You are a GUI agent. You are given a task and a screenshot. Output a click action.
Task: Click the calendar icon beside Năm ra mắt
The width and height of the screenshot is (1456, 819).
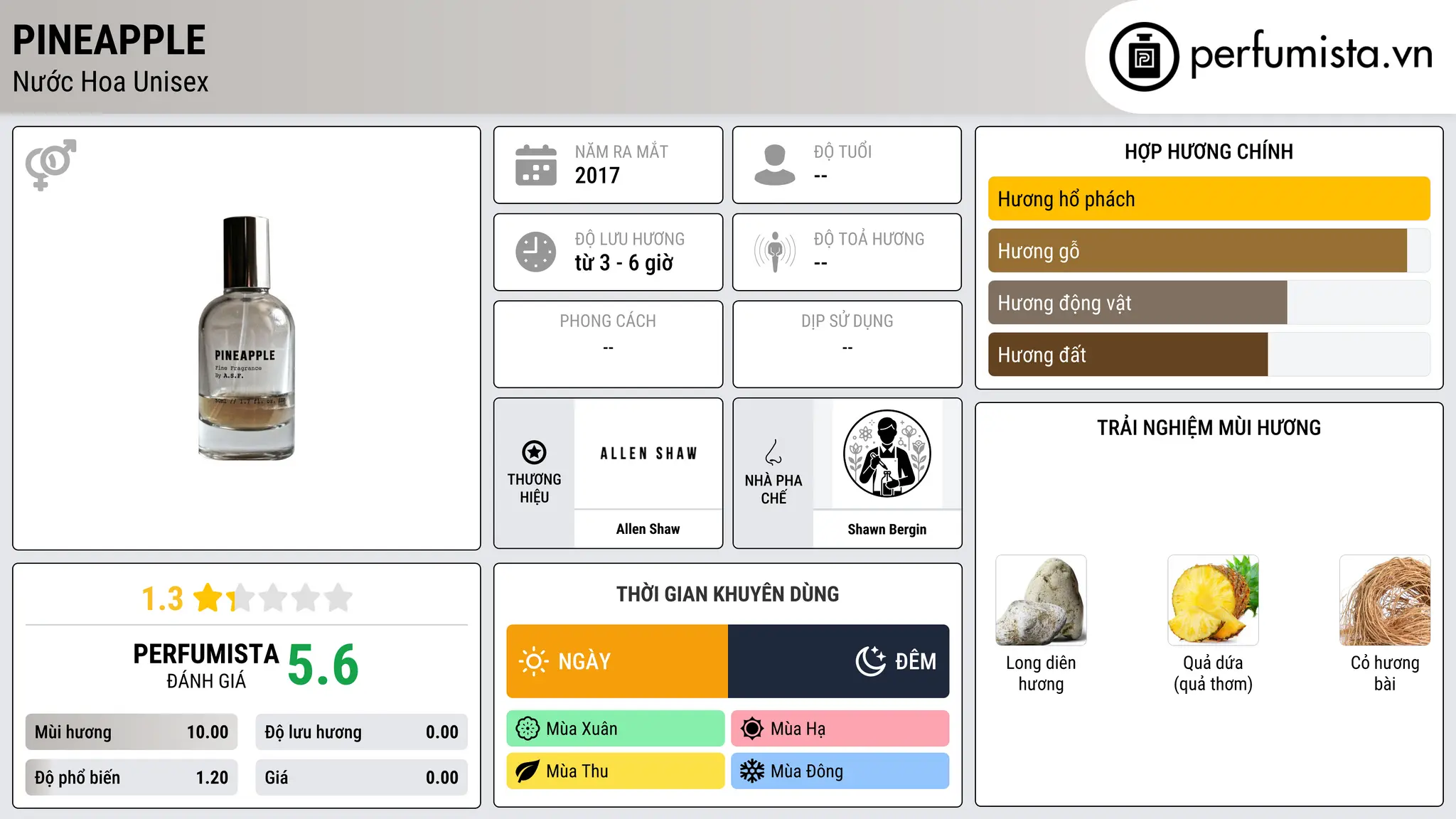pyautogui.click(x=536, y=165)
